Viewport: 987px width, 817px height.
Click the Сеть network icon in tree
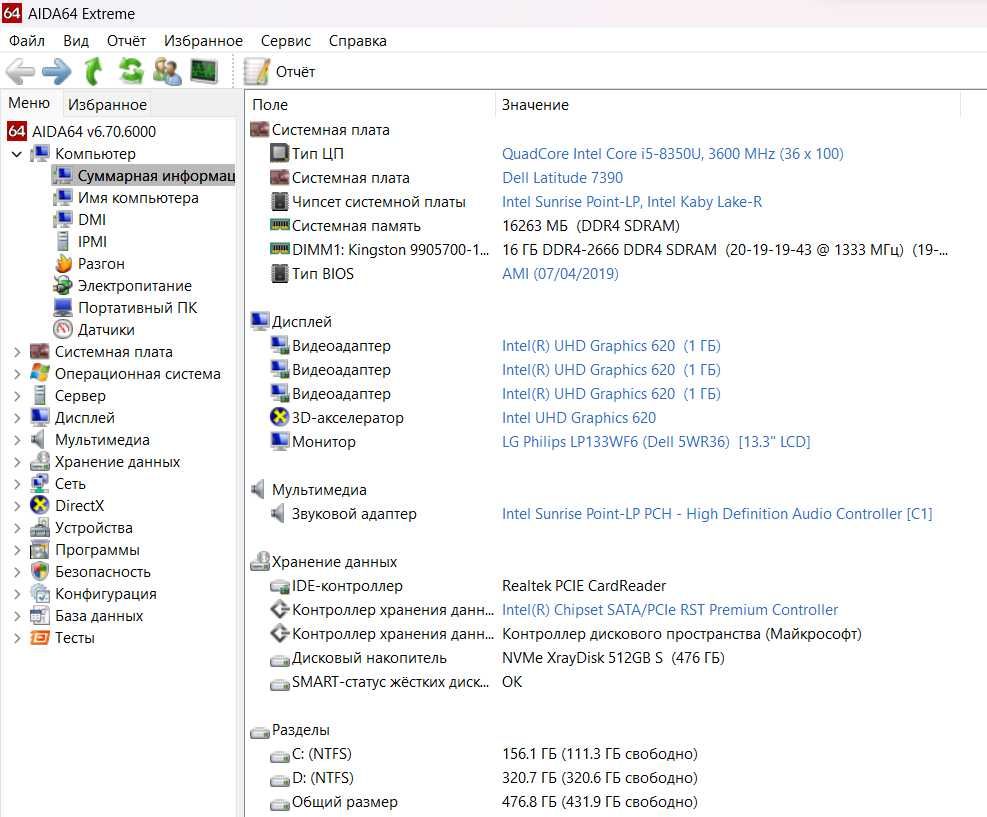click(40, 483)
